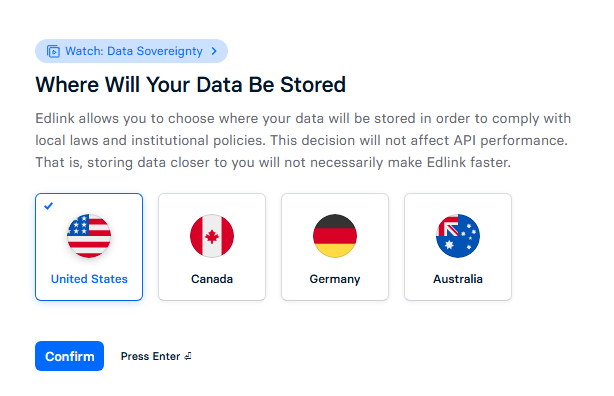This screenshot has width=614, height=396.
Task: Click the chevron arrow after Data Sovereignty
Action: click(214, 51)
